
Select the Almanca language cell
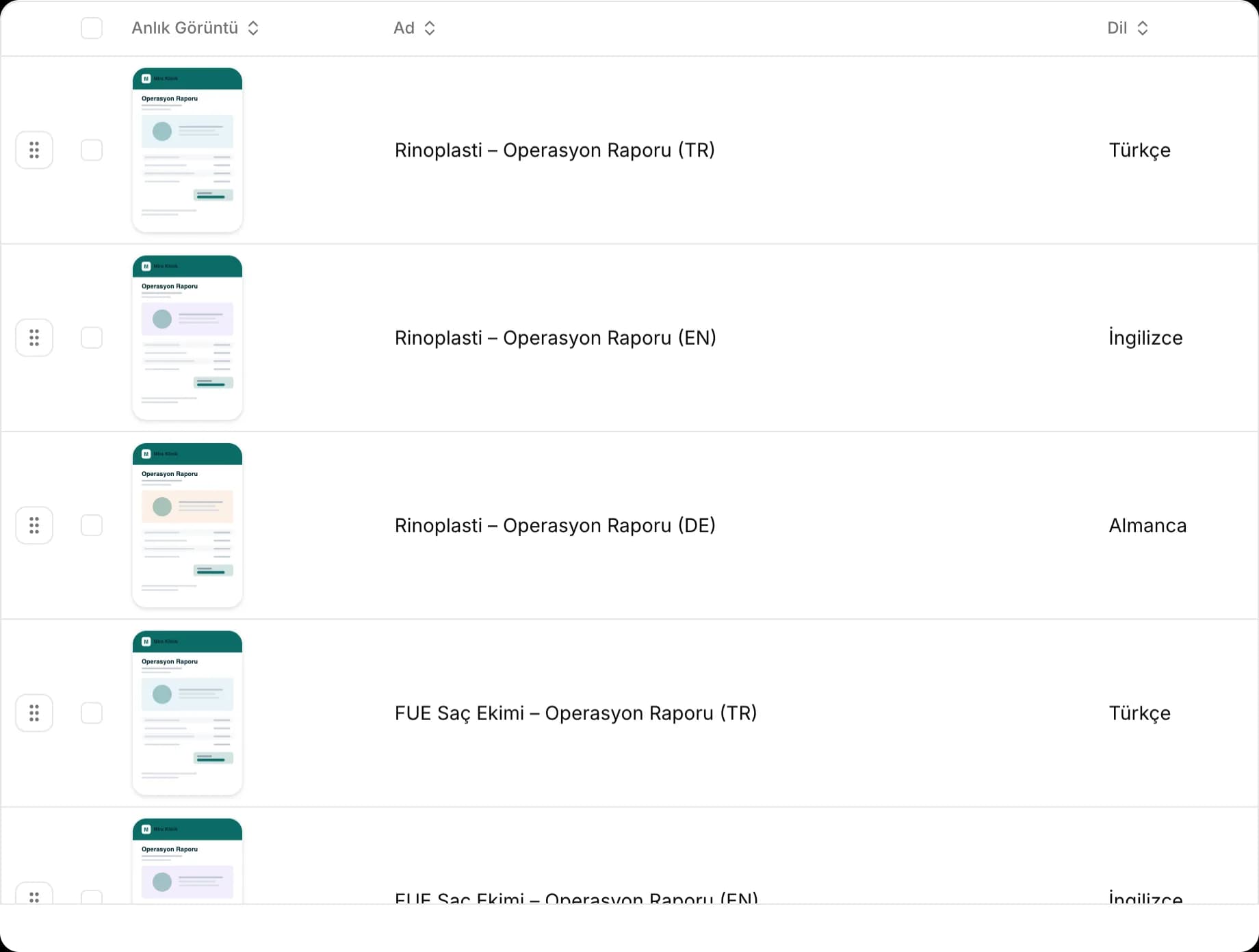(1148, 526)
